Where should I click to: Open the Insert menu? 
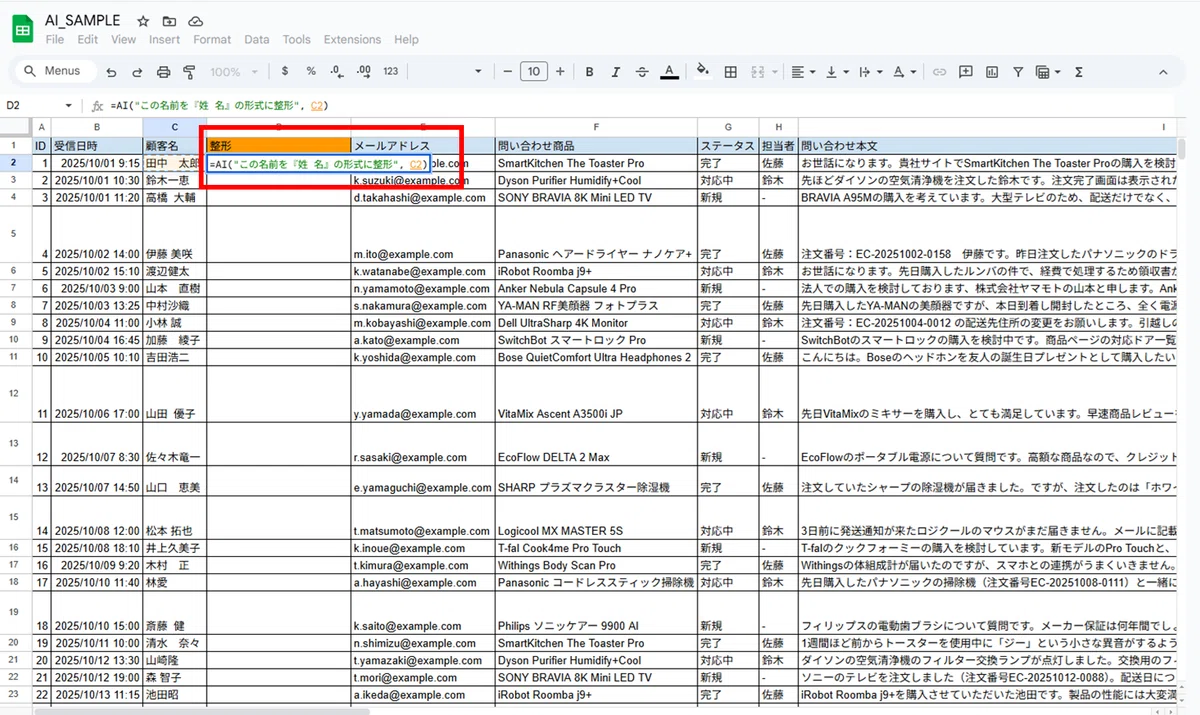pos(165,40)
